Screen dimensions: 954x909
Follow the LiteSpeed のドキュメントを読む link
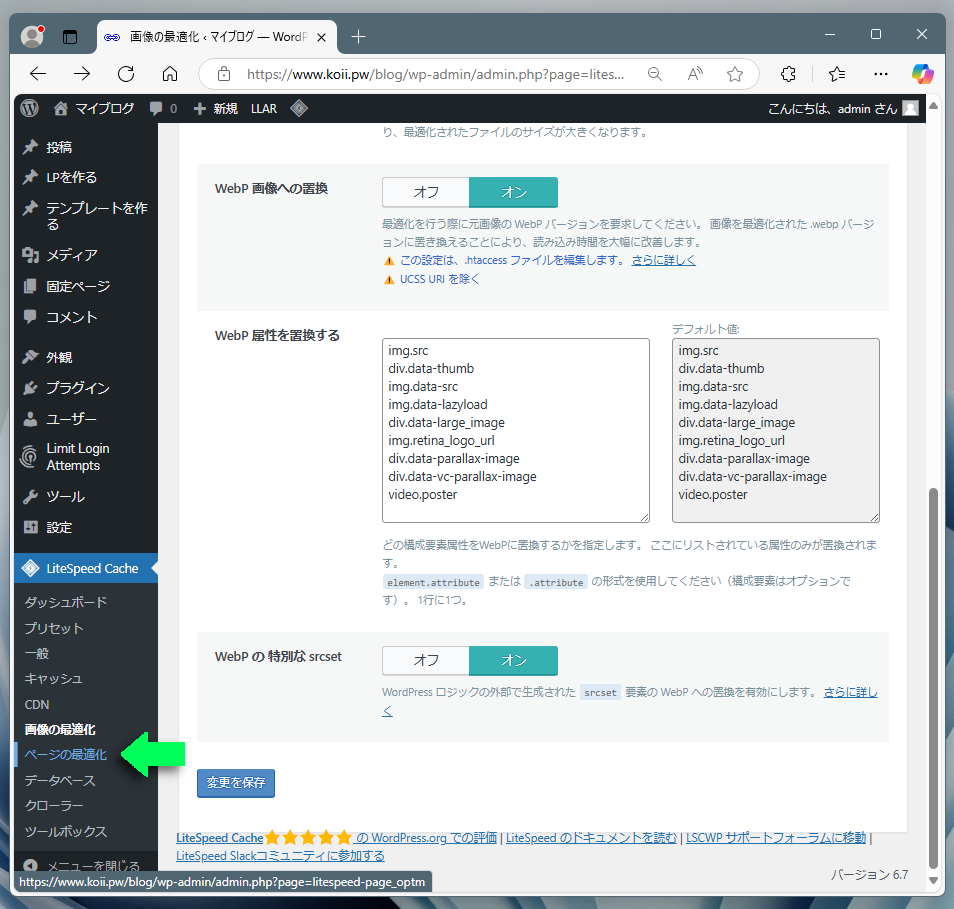point(591,838)
